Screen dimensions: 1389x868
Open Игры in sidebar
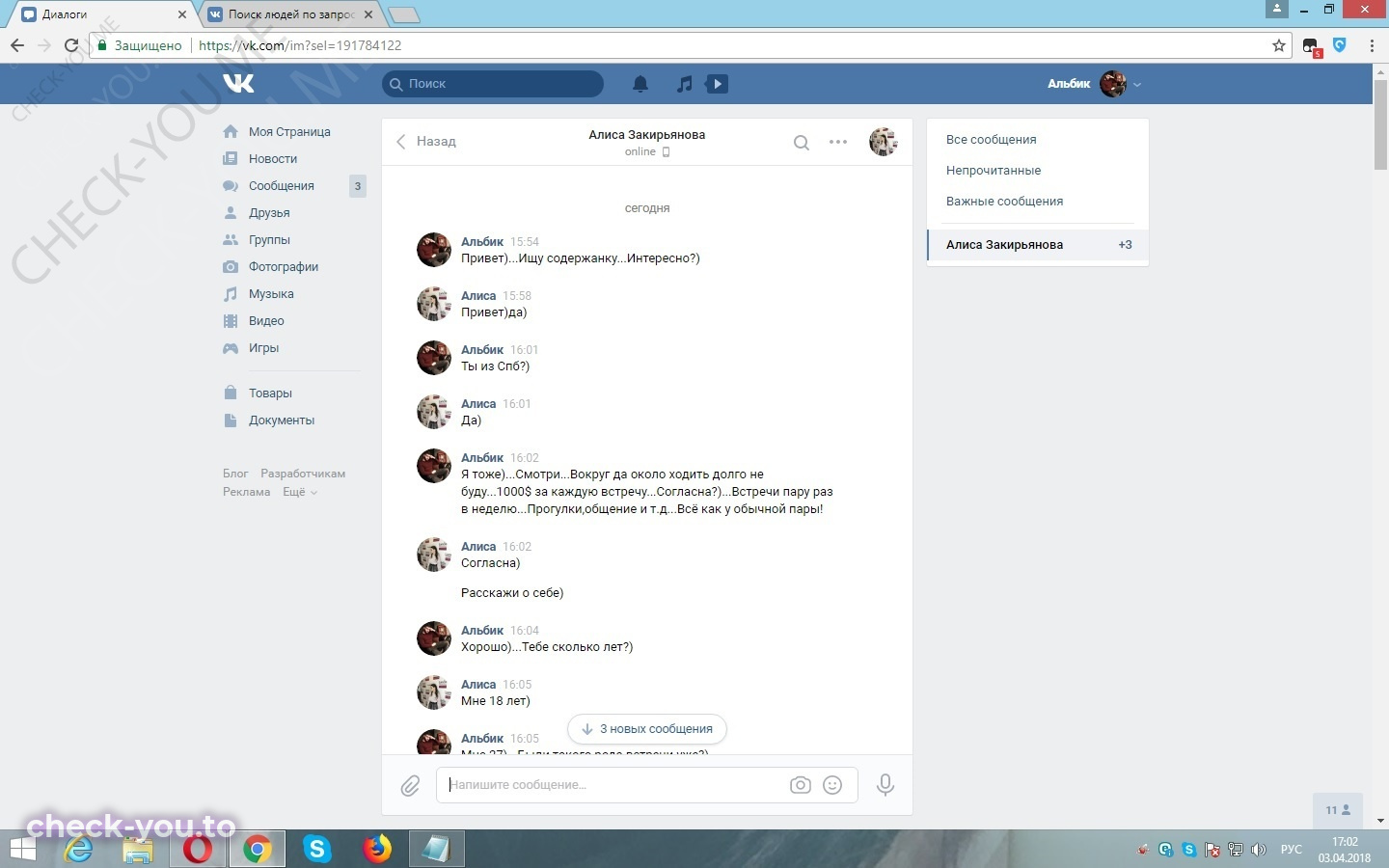(263, 348)
